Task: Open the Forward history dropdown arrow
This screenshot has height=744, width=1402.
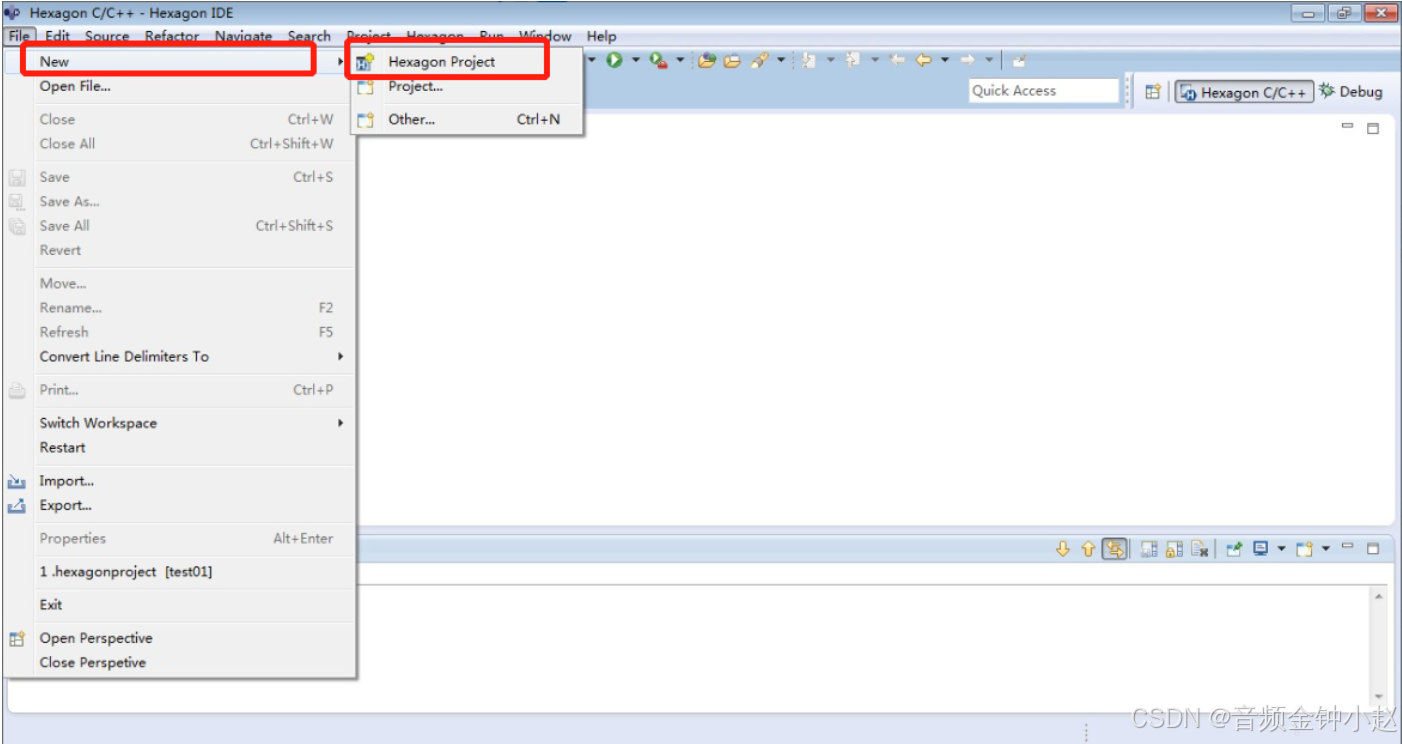Action: tap(989, 60)
